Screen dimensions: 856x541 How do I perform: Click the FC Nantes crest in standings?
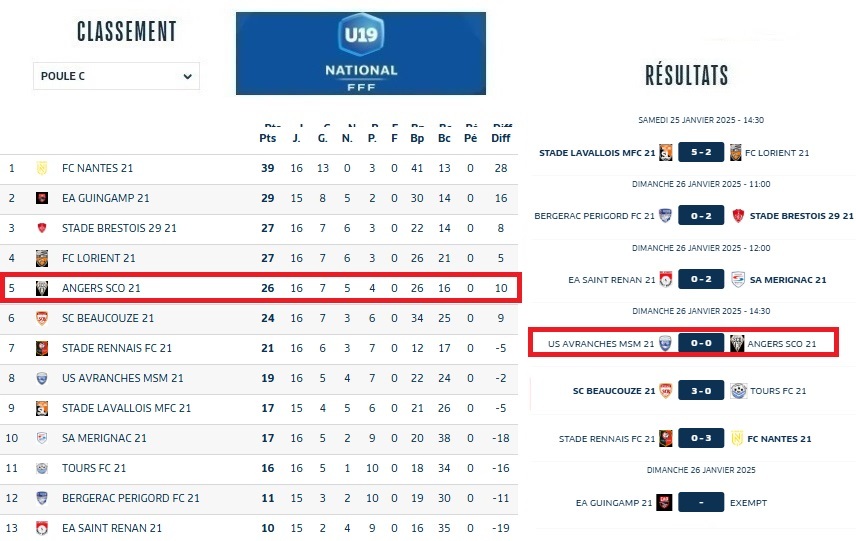(42, 168)
